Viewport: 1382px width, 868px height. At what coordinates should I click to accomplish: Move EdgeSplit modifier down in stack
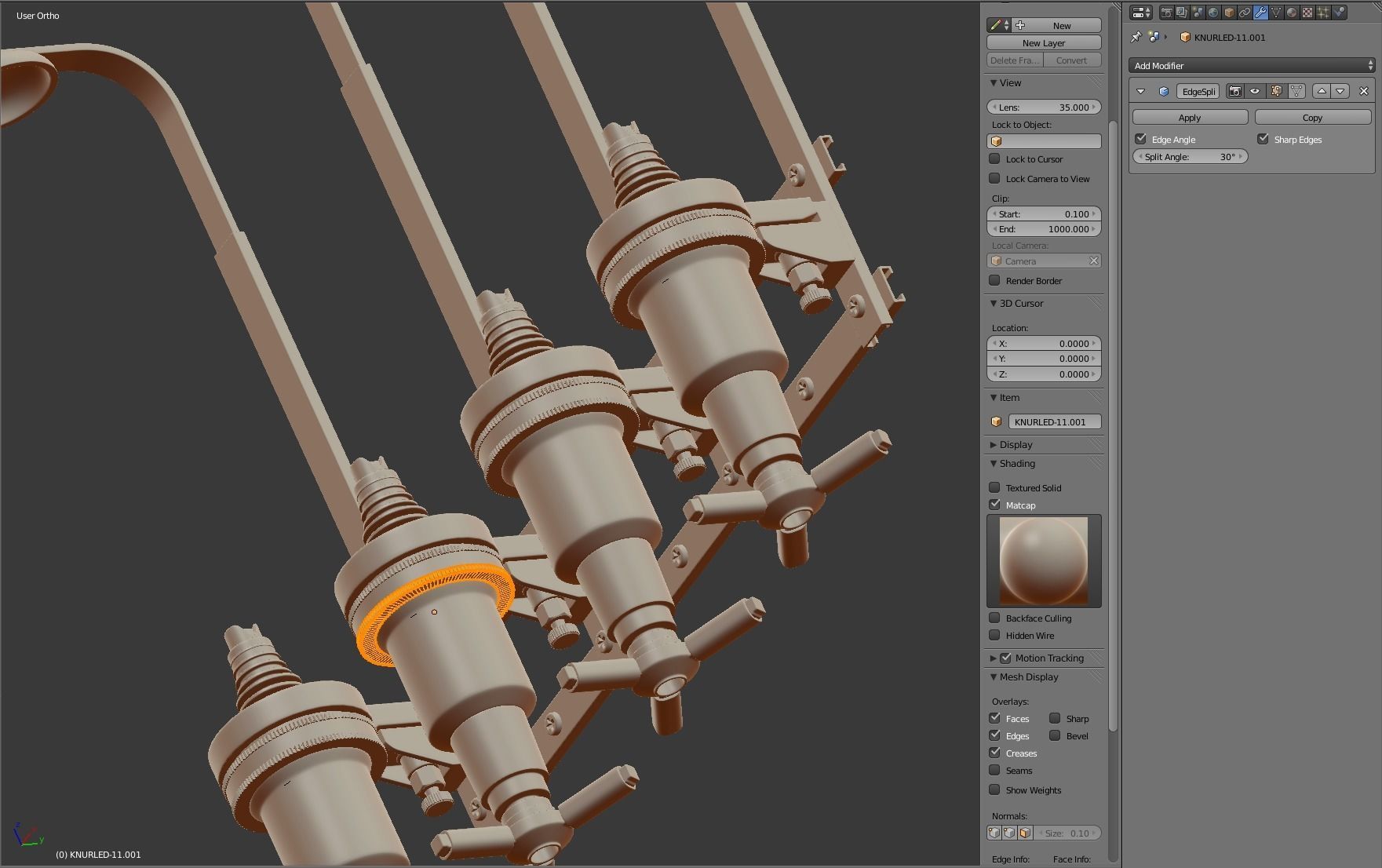[x=1340, y=91]
